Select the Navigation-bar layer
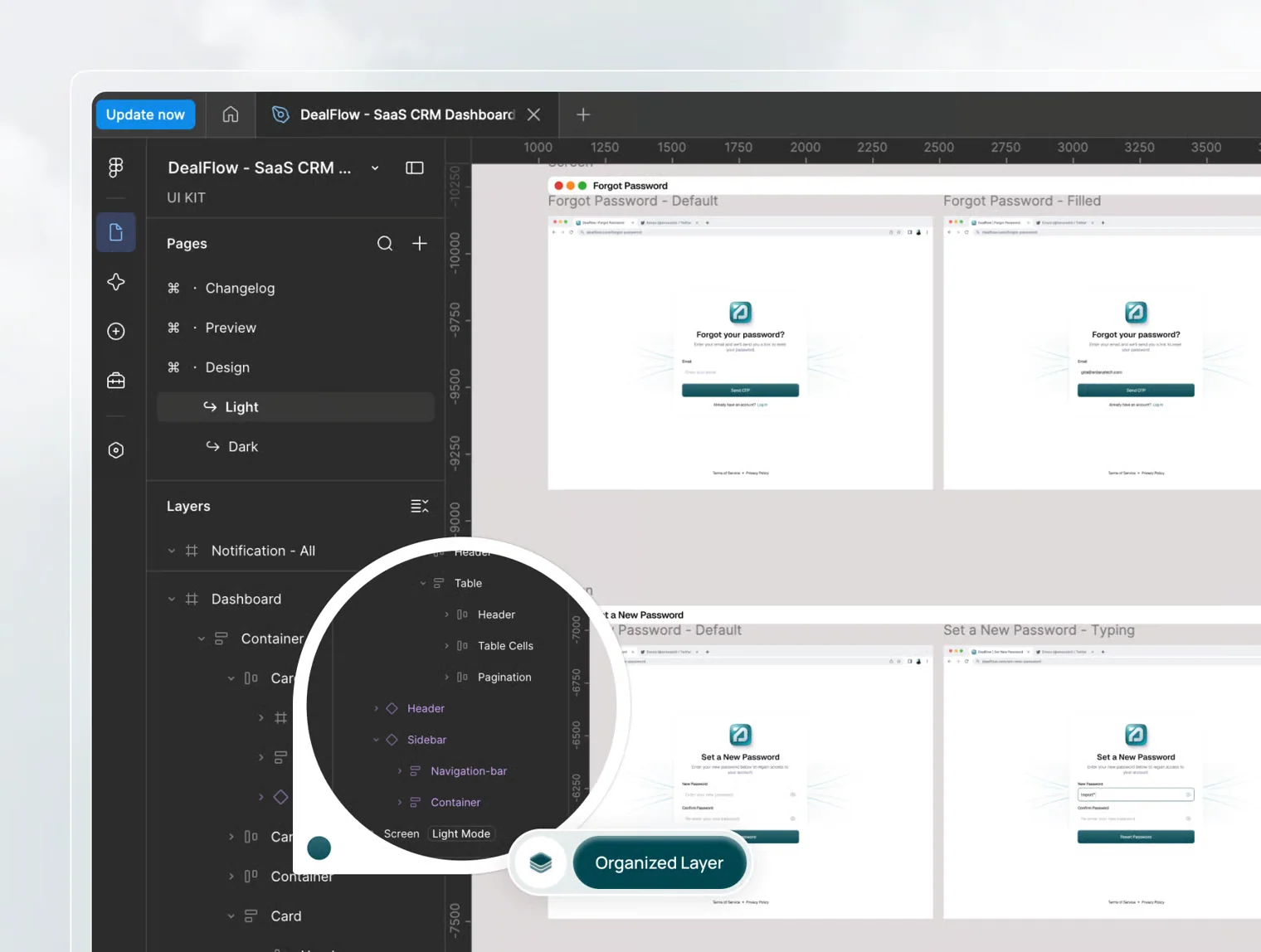Image resolution: width=1261 pixels, height=952 pixels. pos(469,771)
